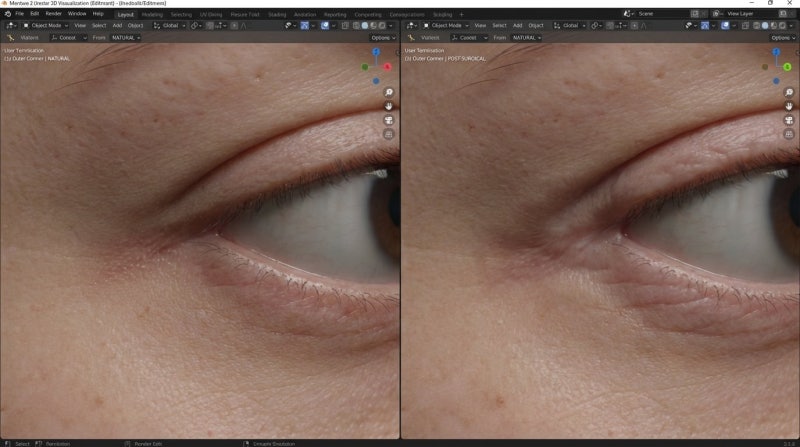Toggle overlays in left viewport

pos(324,26)
